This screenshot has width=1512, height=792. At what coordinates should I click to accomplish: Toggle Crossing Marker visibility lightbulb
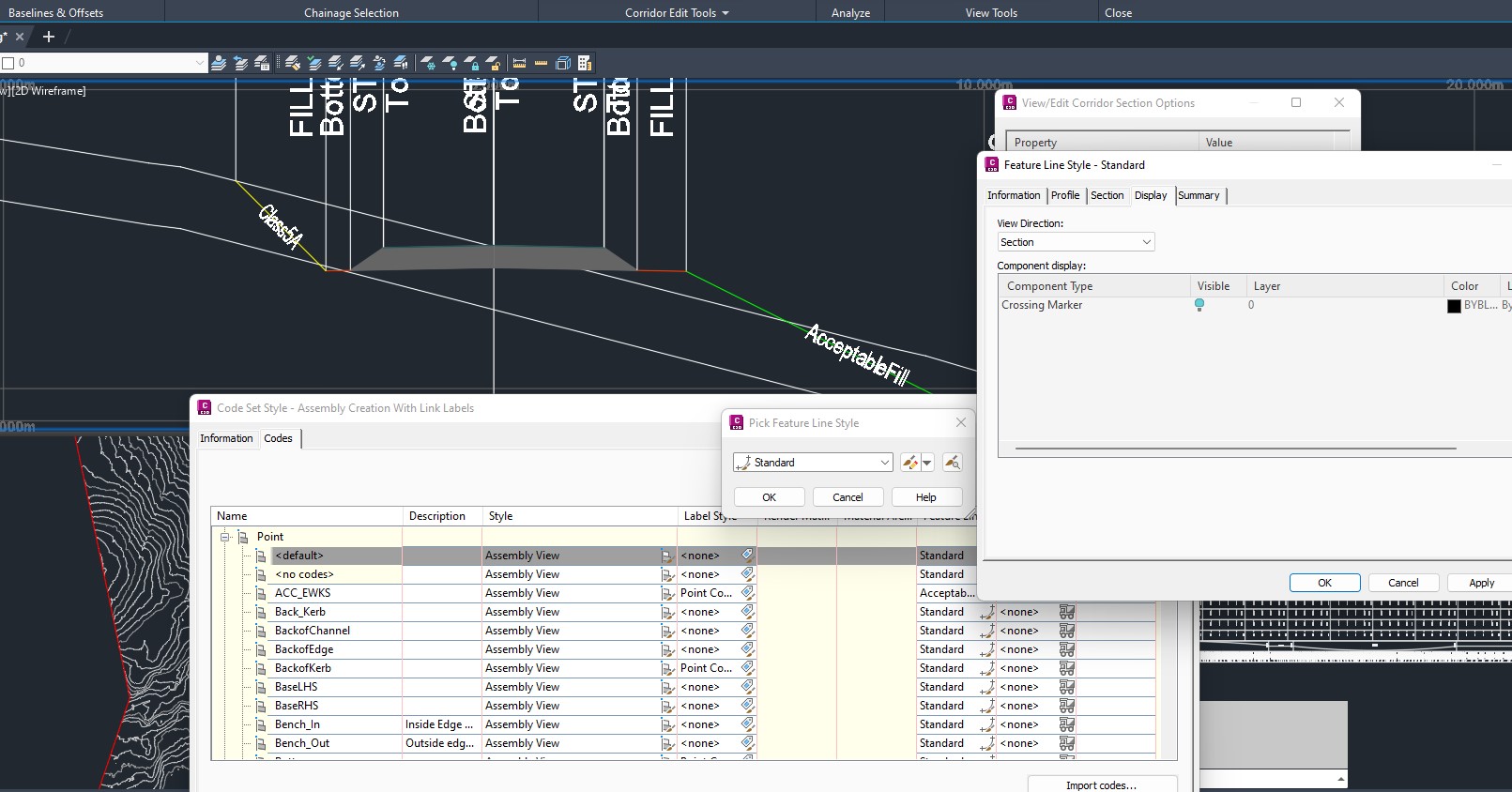tap(1199, 305)
